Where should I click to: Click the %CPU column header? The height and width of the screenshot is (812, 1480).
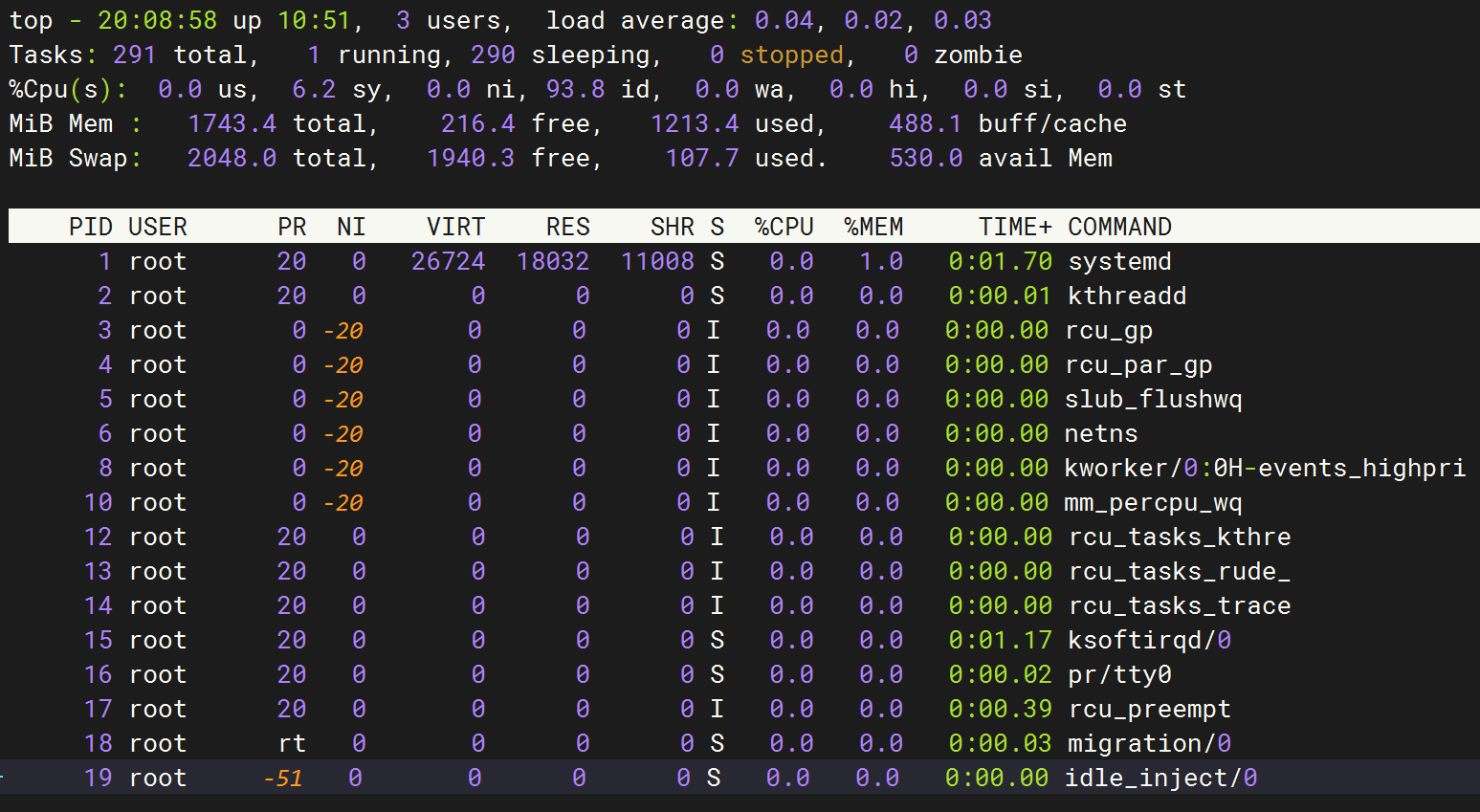784,227
